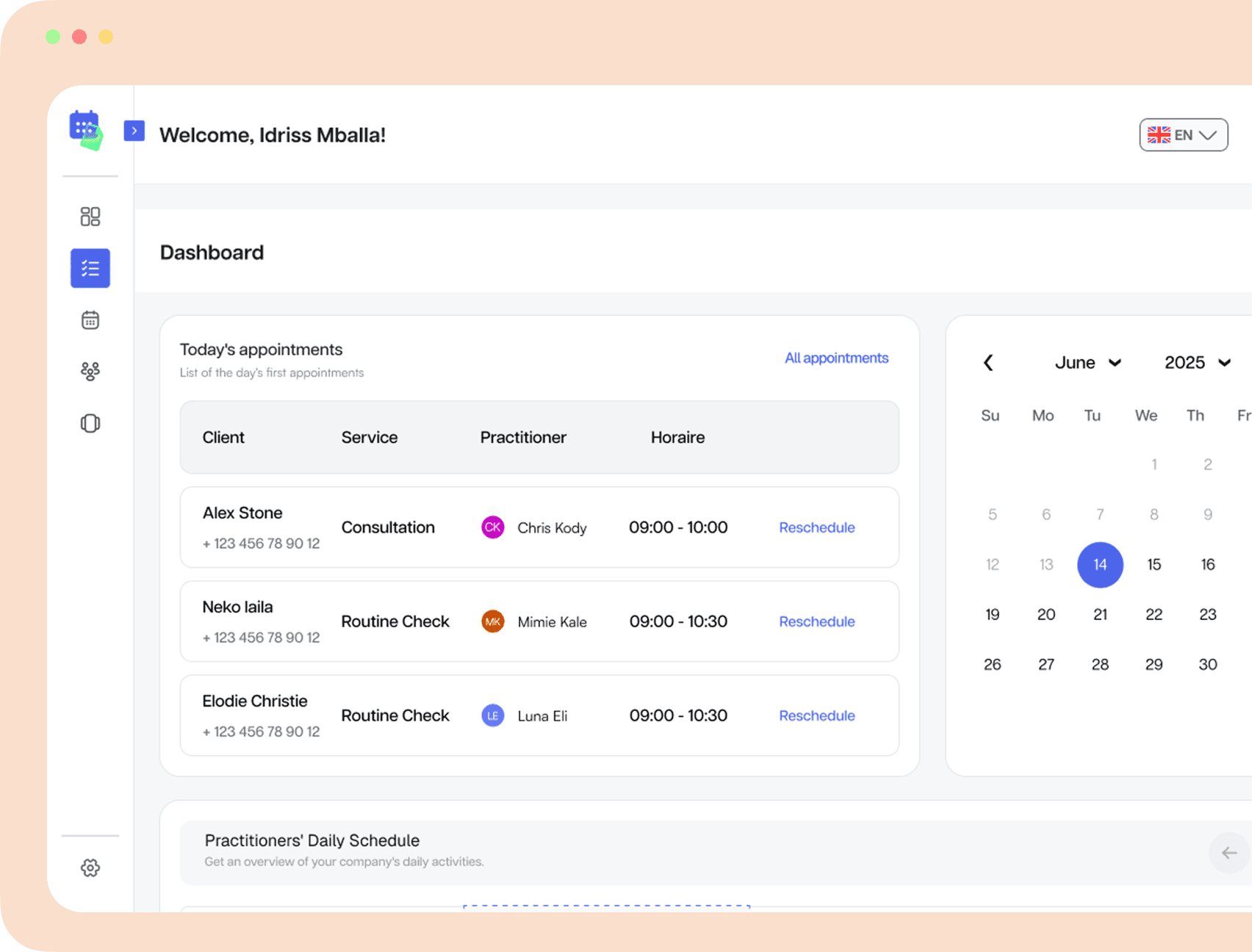
Task: Open the dashboard grid icon in sidebar
Action: (90, 217)
